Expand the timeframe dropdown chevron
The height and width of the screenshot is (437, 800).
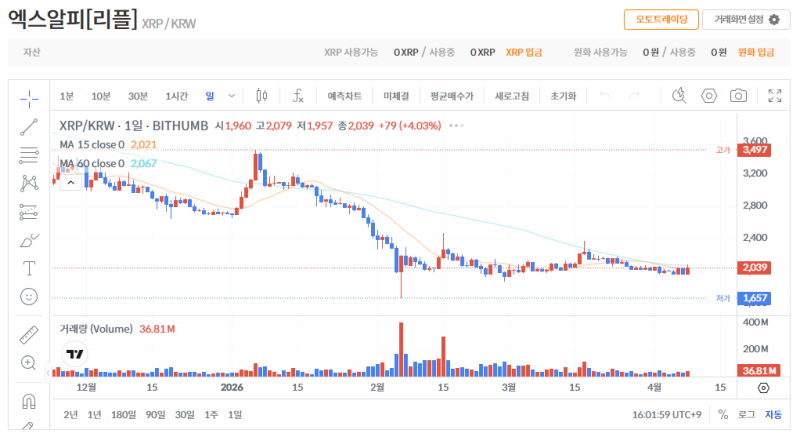coord(232,96)
